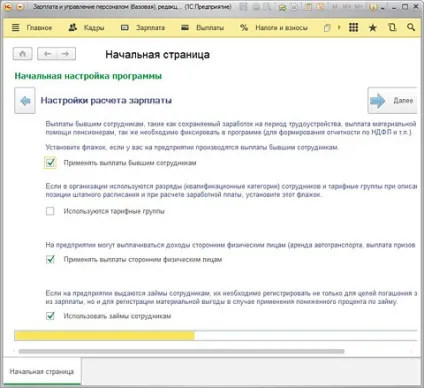Open the Зарплата section
Image resolution: width=424 pixels, height=388 pixels.
coord(143,28)
